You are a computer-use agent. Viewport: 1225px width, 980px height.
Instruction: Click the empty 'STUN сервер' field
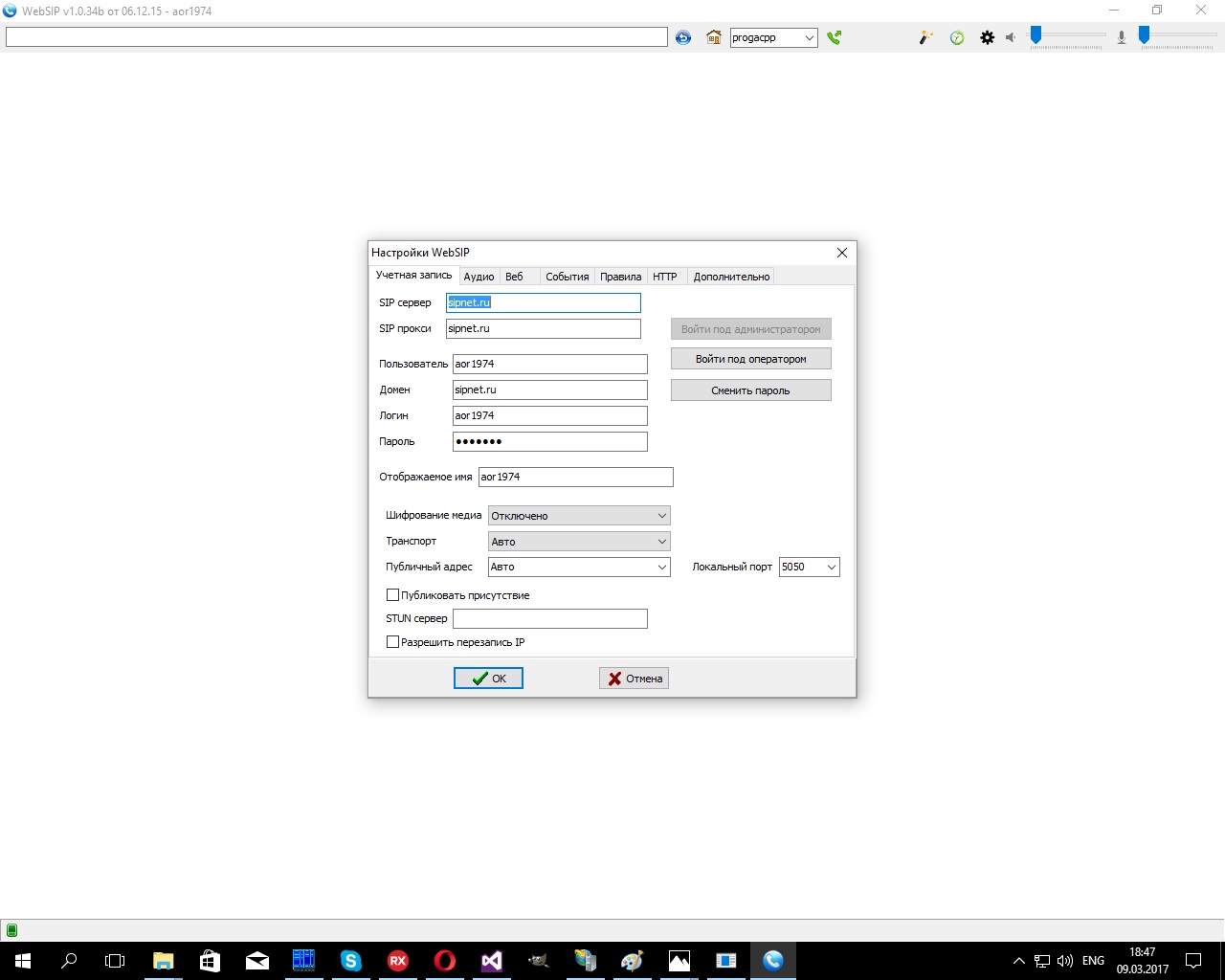pyautogui.click(x=550, y=618)
